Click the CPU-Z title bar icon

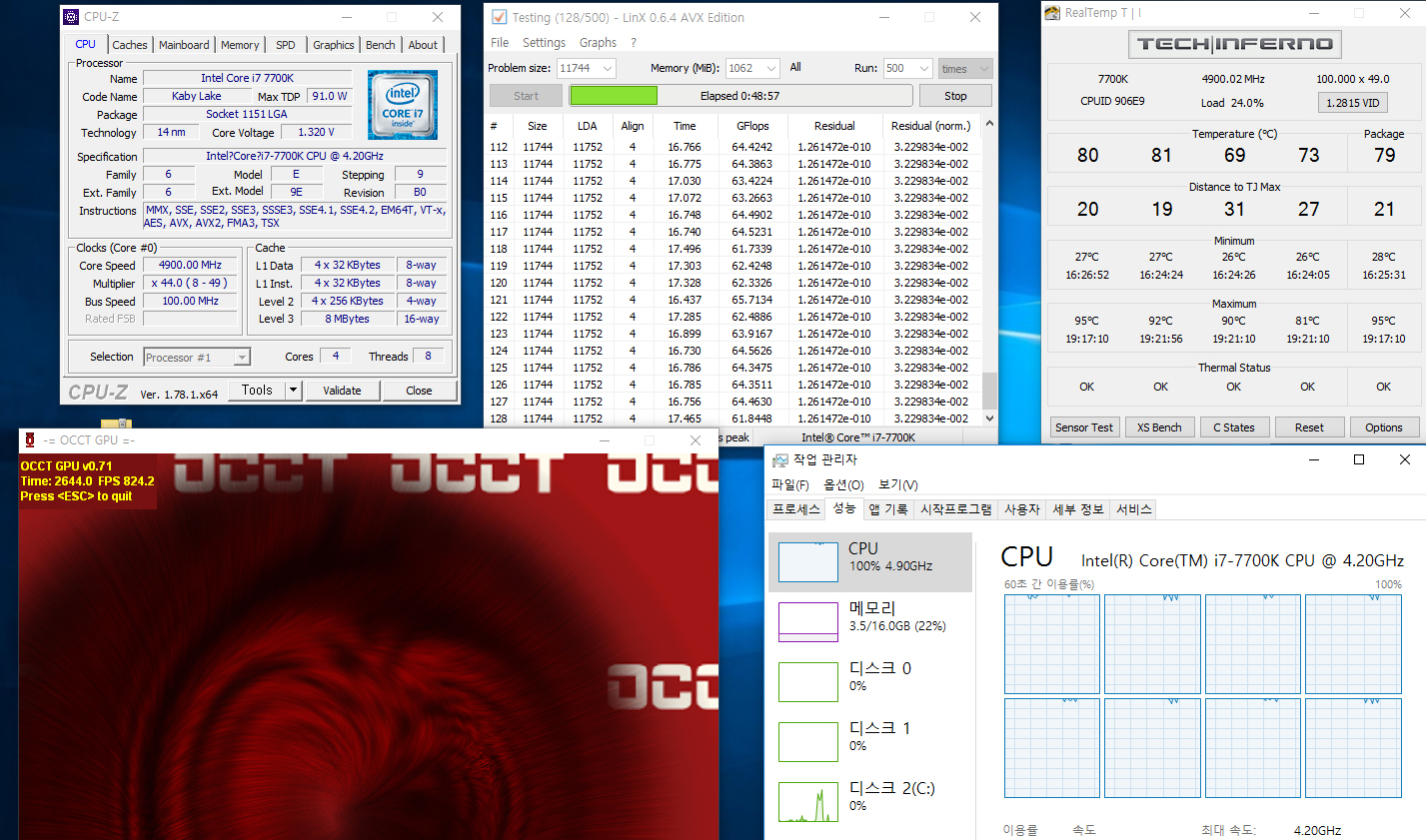tap(71, 17)
